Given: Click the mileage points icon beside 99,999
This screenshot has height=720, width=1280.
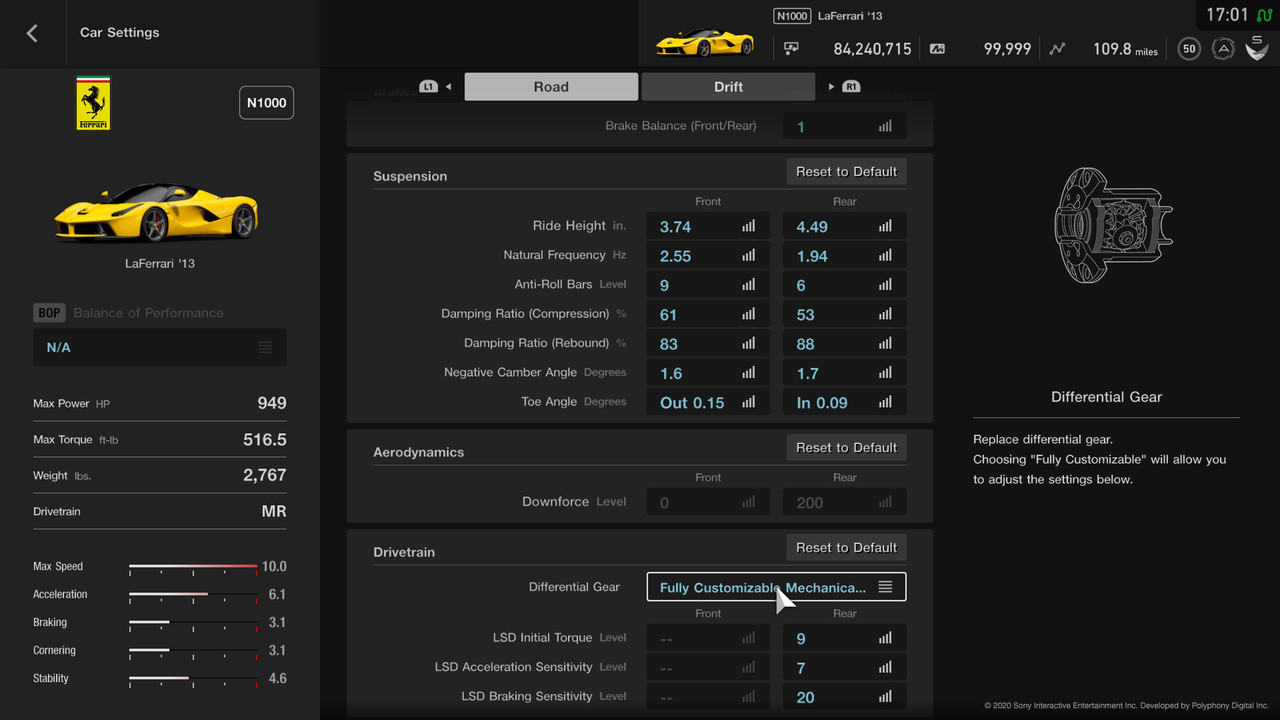Looking at the screenshot, I should (937, 48).
